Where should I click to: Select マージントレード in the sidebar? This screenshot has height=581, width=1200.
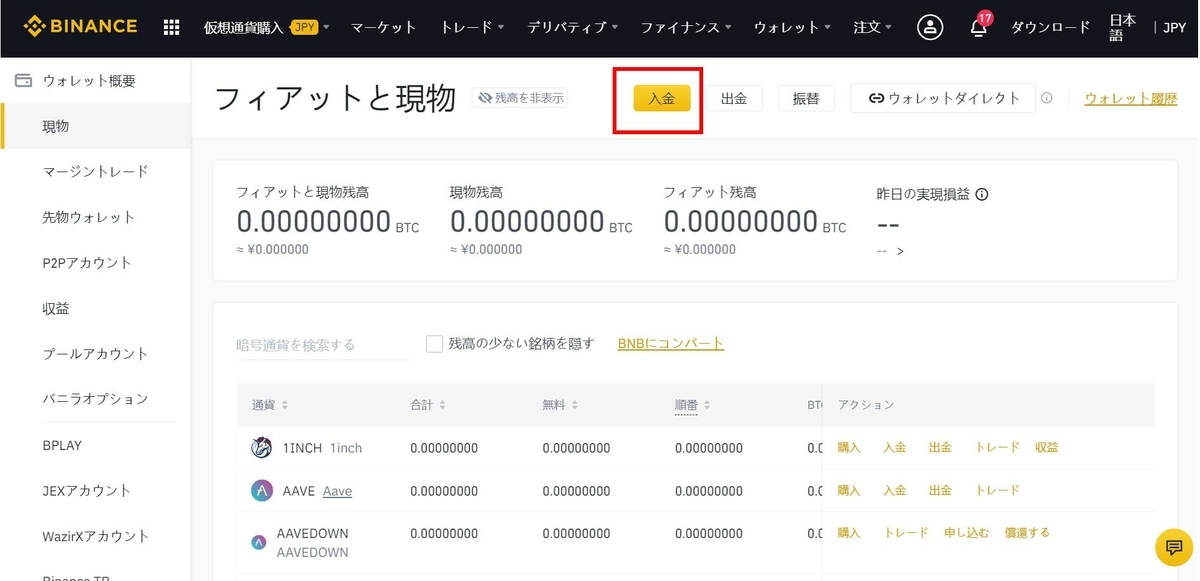(95, 172)
